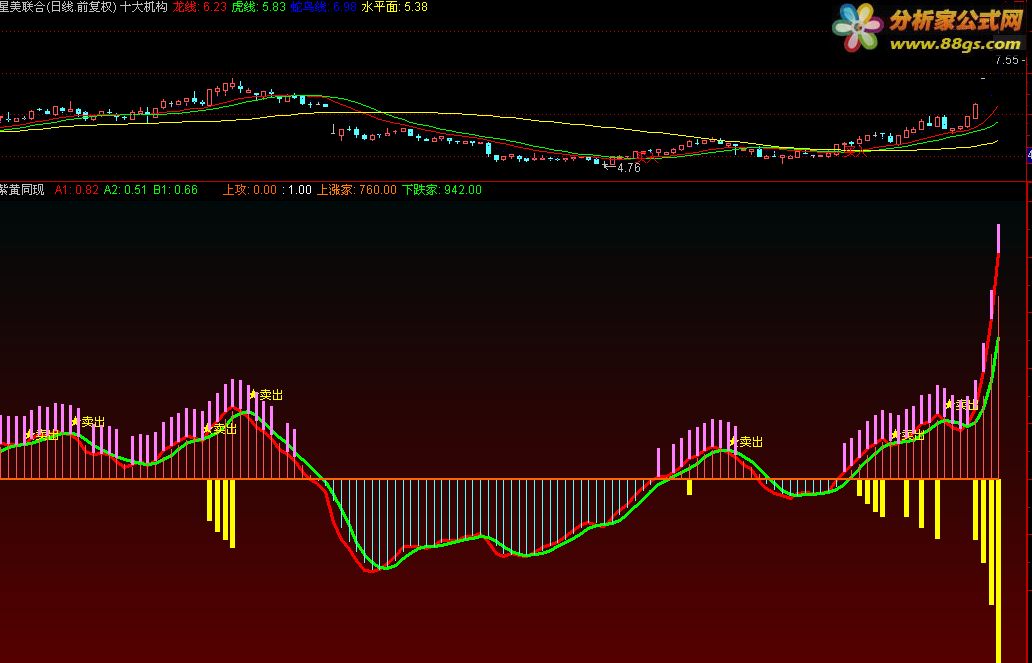Click the 4.76 low price annotation
This screenshot has height=663, width=1032.
pyautogui.click(x=629, y=168)
